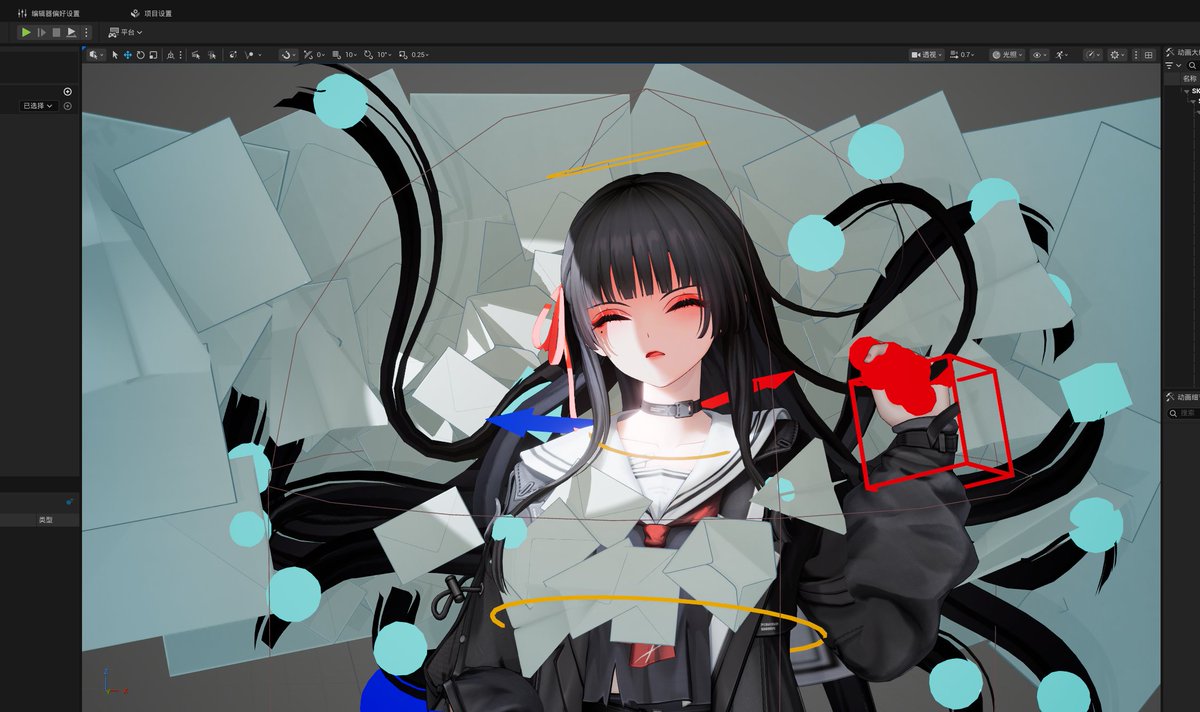The height and width of the screenshot is (712, 1200).
Task: Select the Translate move tool
Action: pyautogui.click(x=128, y=55)
